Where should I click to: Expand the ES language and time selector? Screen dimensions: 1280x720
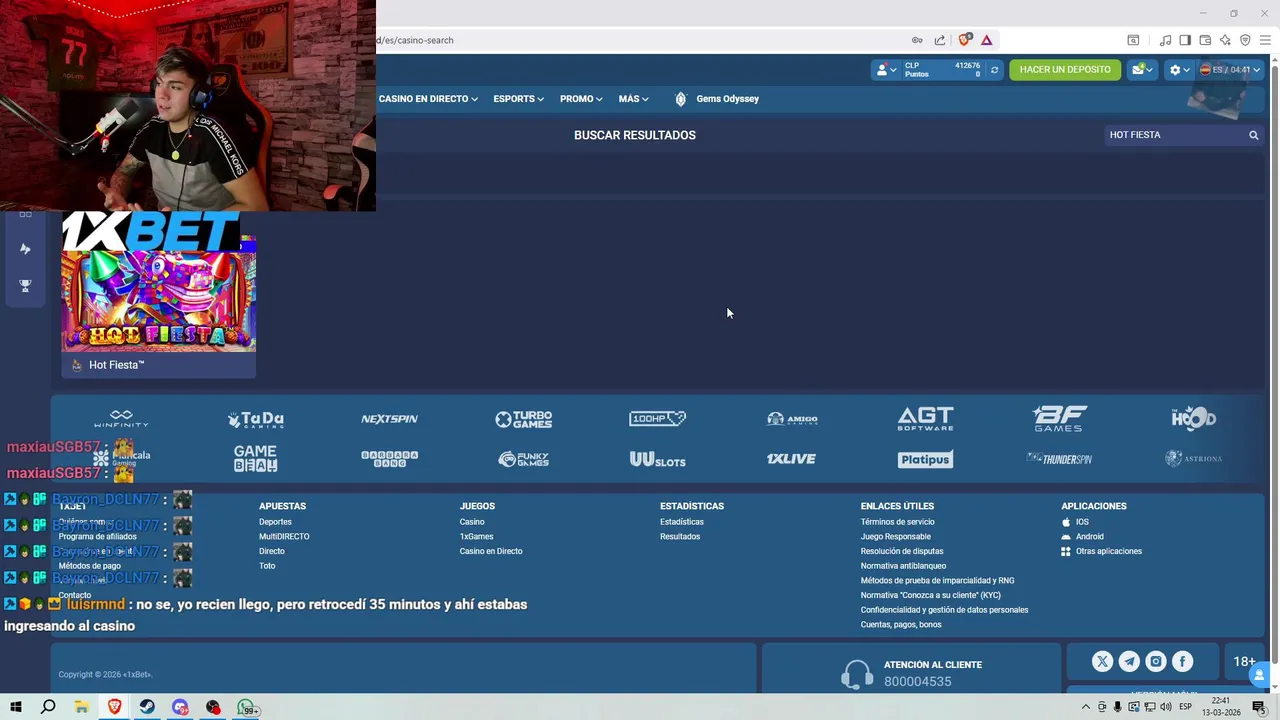tap(1231, 70)
